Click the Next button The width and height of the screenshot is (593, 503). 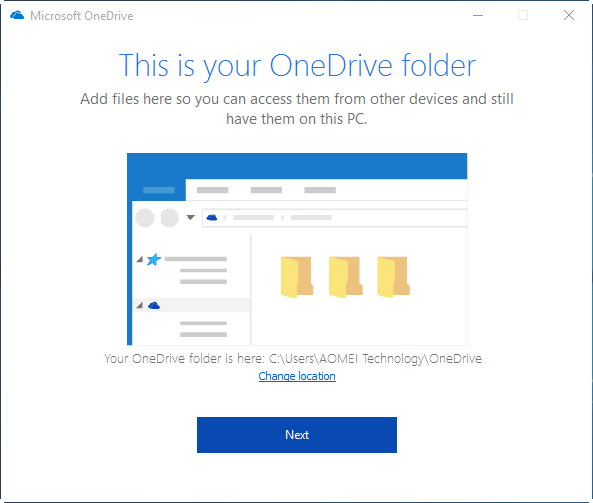click(x=297, y=435)
